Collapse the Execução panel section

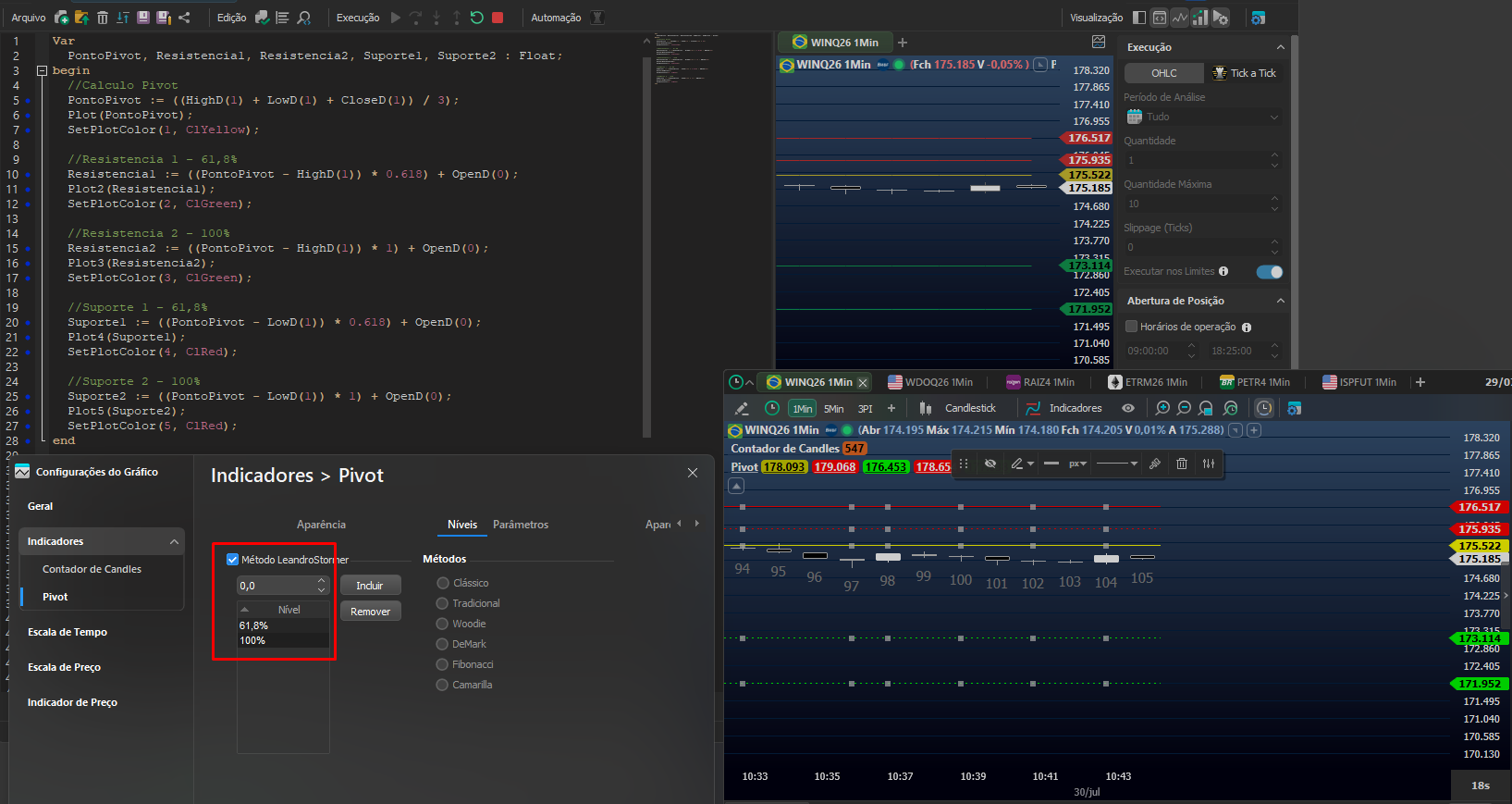tap(1280, 47)
